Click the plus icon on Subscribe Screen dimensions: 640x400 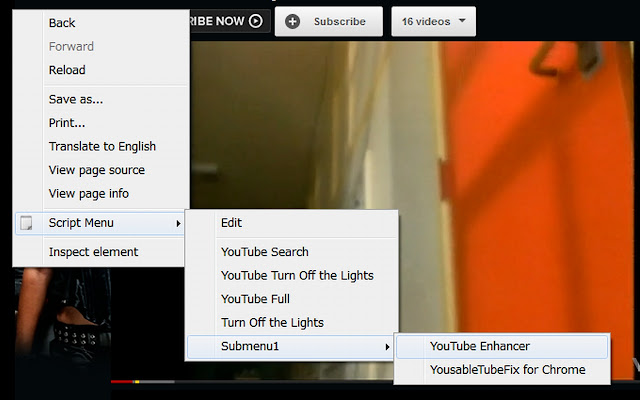point(292,22)
